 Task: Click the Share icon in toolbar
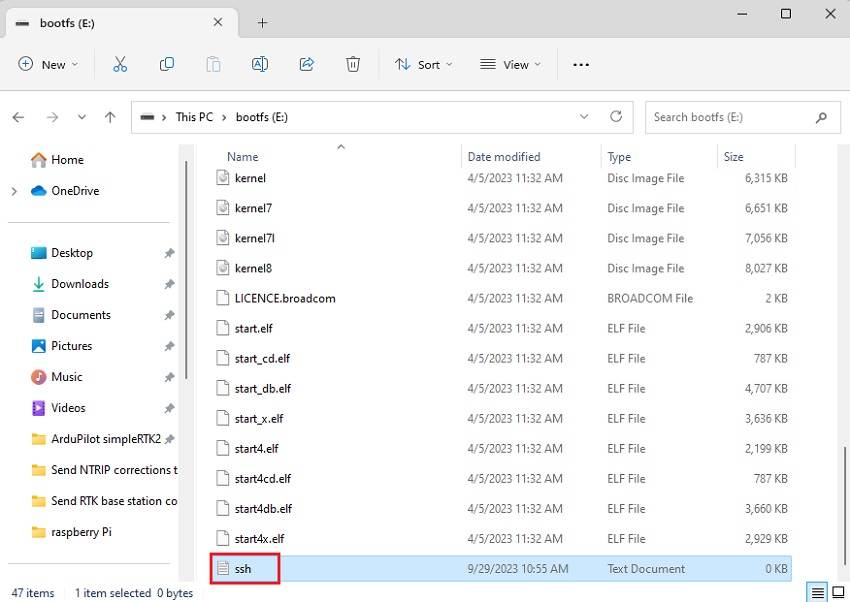coord(307,64)
